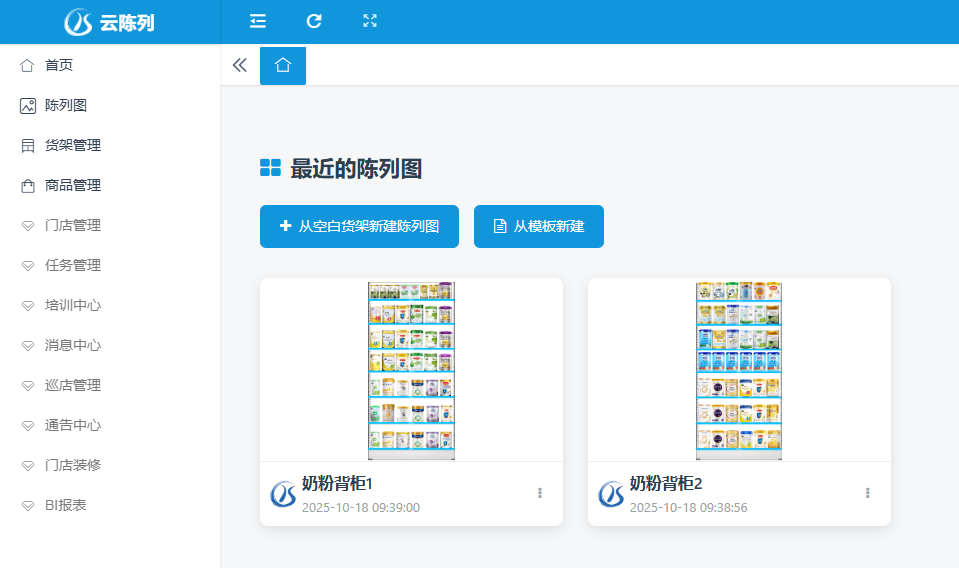
Task: Open more options for 奶粉背柜1
Action: pos(540,493)
